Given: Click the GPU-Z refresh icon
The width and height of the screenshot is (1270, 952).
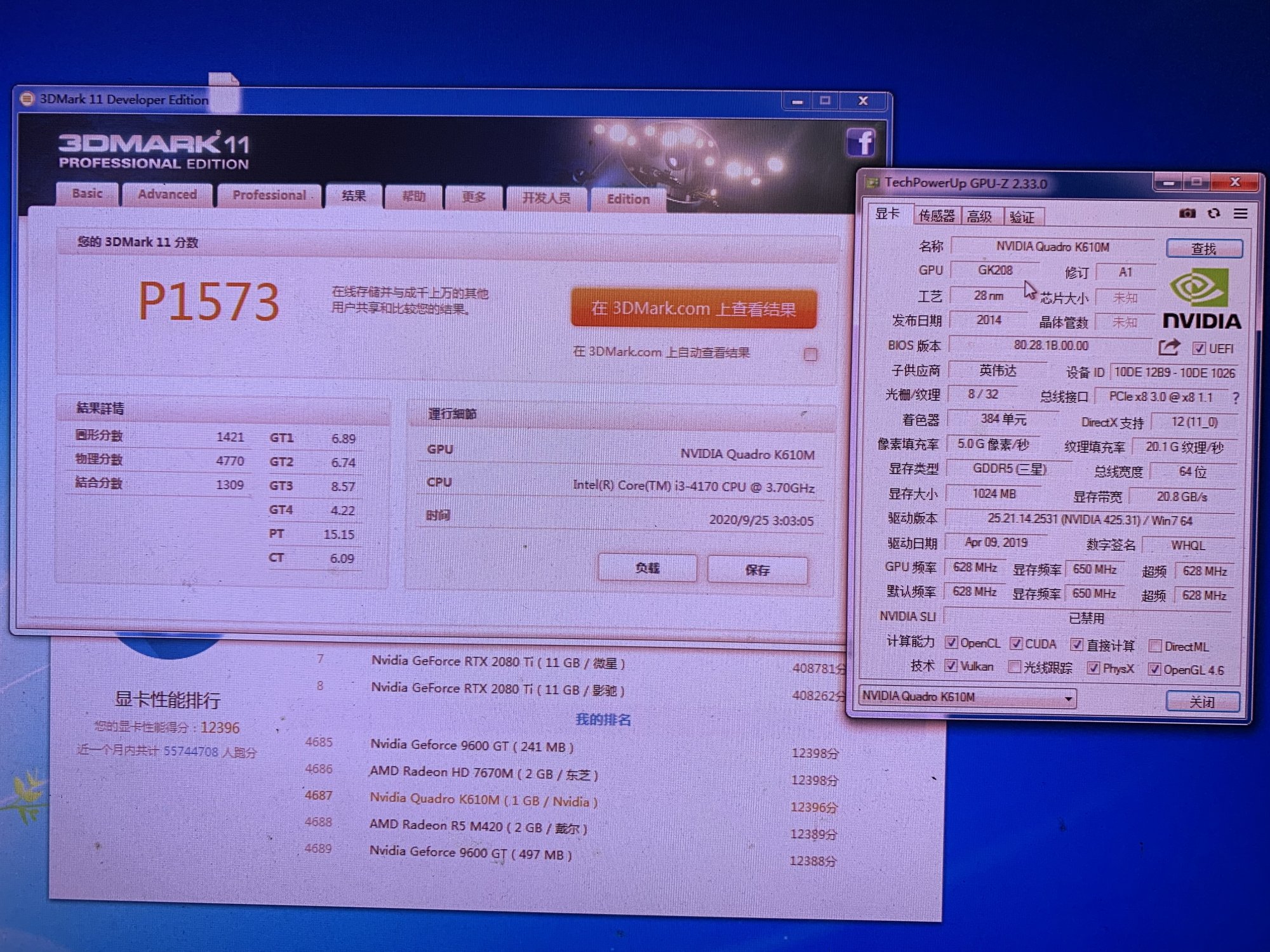Looking at the screenshot, I should (1213, 214).
